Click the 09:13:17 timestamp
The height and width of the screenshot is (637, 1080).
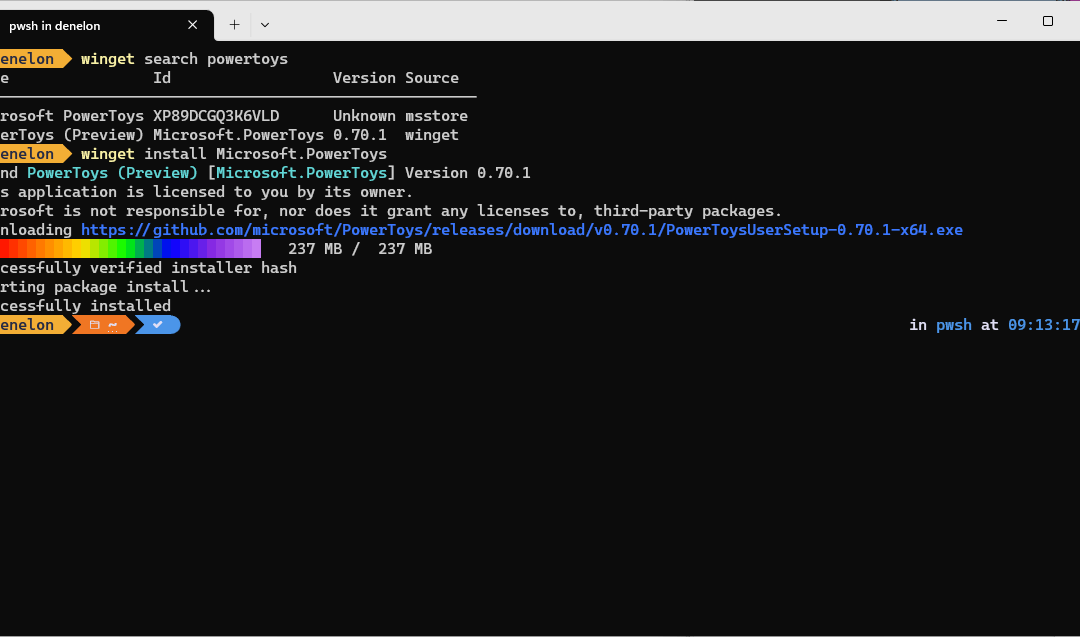coord(1043,324)
